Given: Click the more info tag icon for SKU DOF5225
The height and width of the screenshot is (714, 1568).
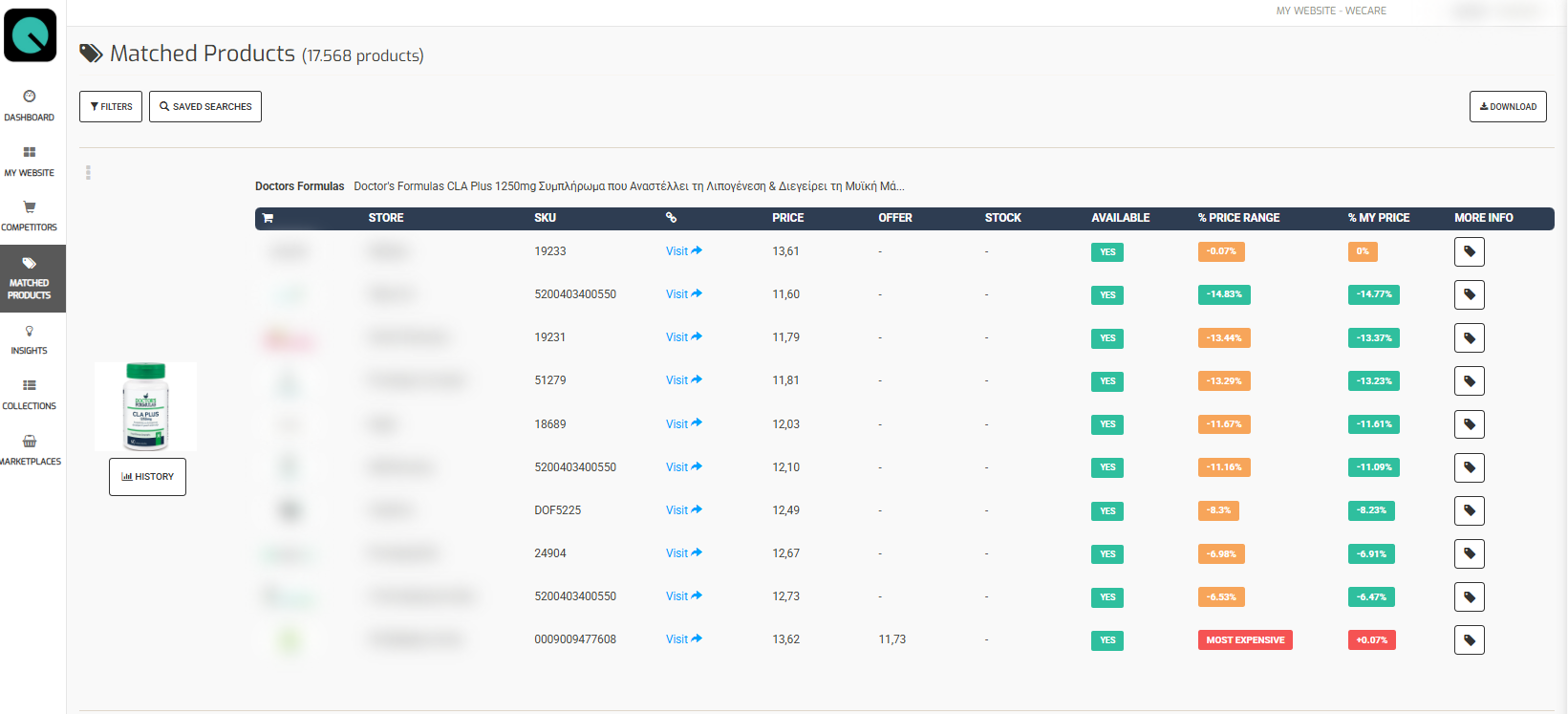Looking at the screenshot, I should [x=1469, y=511].
